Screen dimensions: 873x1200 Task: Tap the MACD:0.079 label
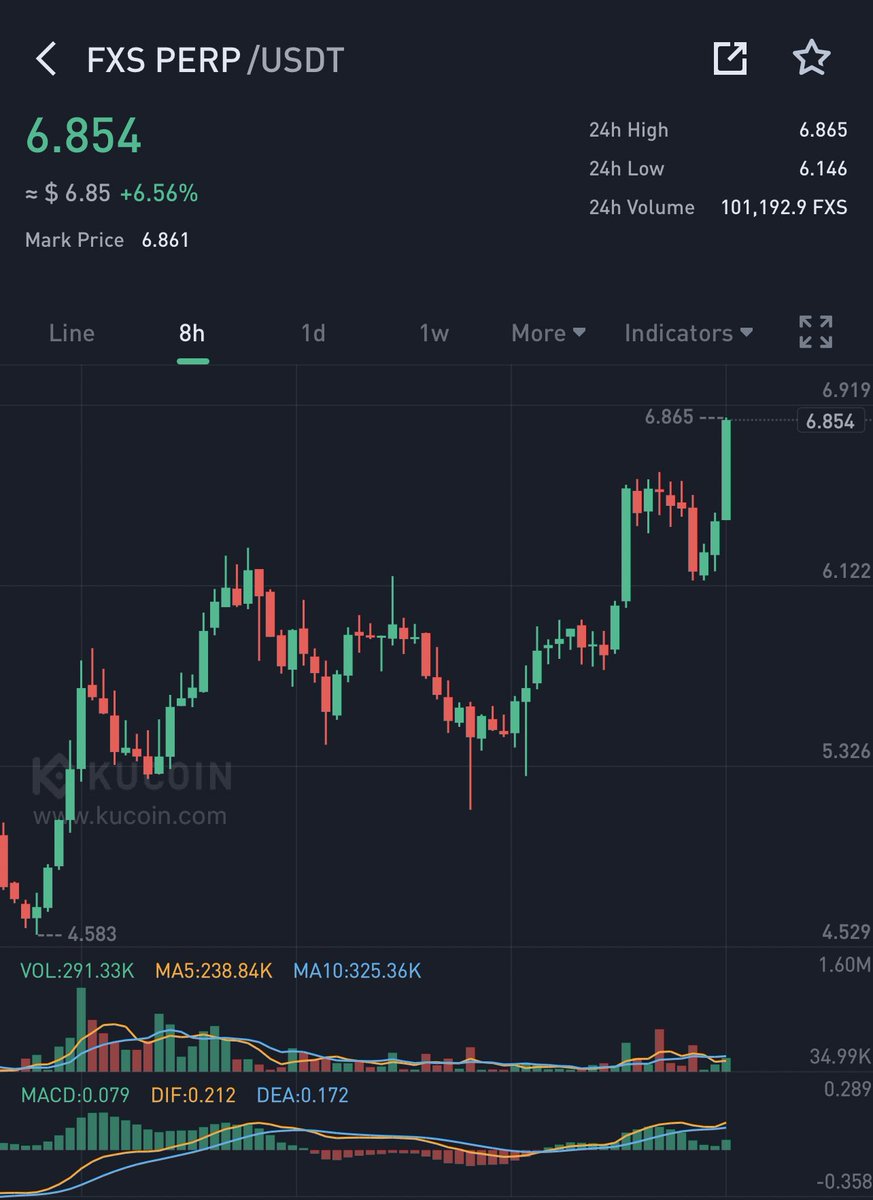click(x=75, y=1095)
